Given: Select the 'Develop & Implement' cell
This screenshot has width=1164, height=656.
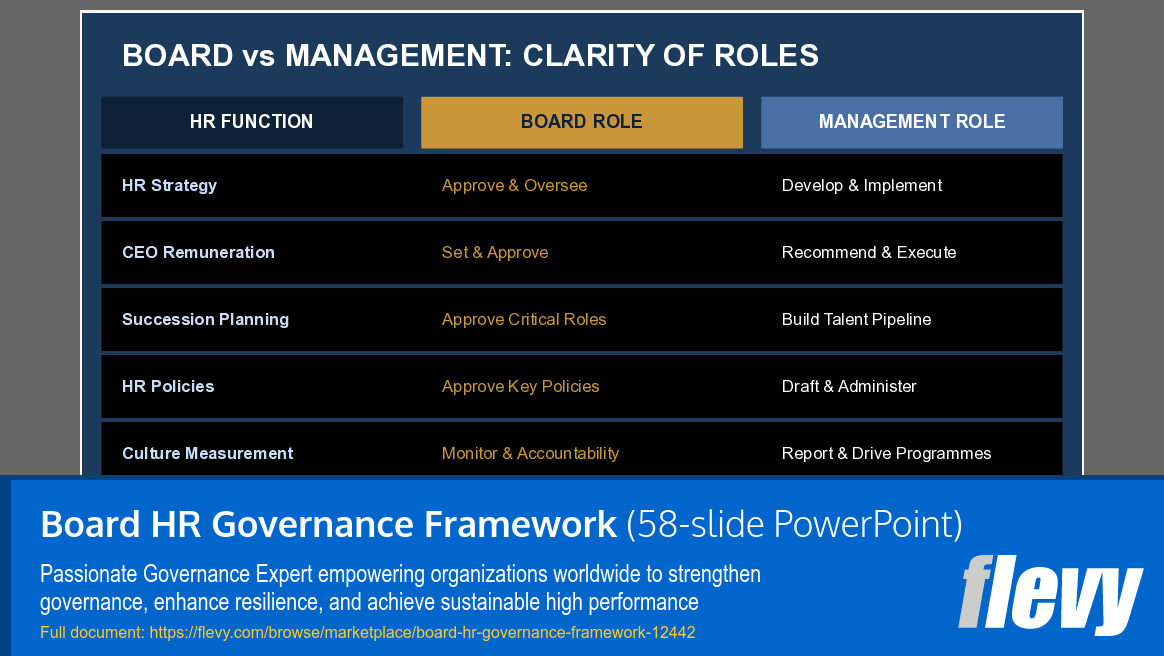Looking at the screenshot, I should pyautogui.click(x=861, y=186).
